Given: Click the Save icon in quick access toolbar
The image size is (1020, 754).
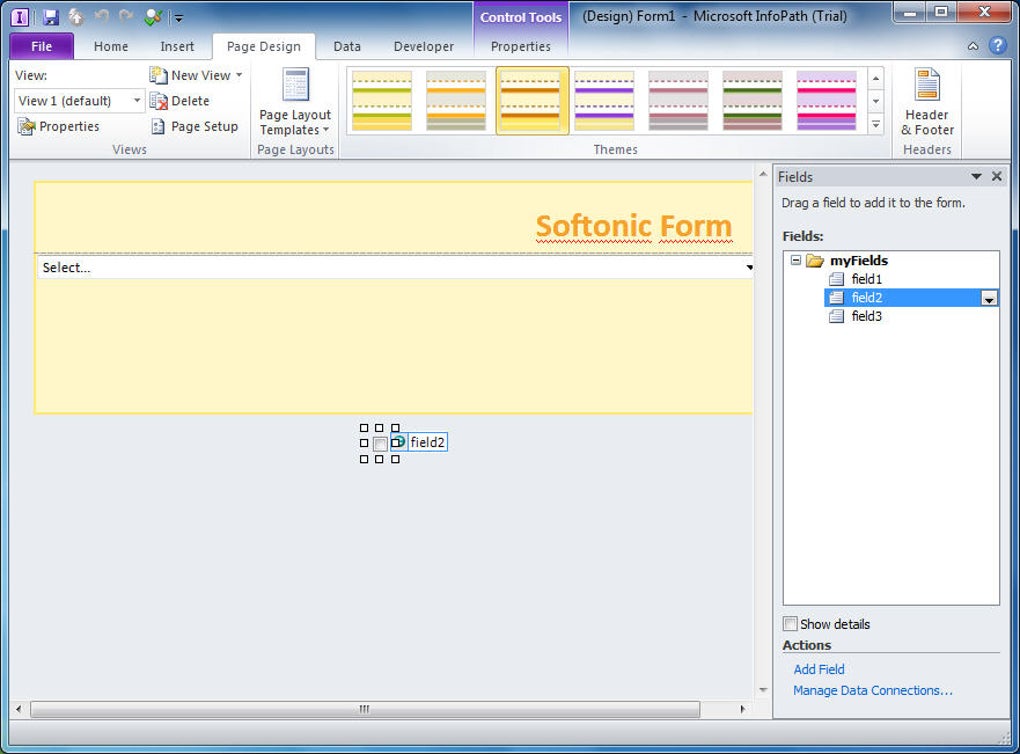Looking at the screenshot, I should 50,17.
